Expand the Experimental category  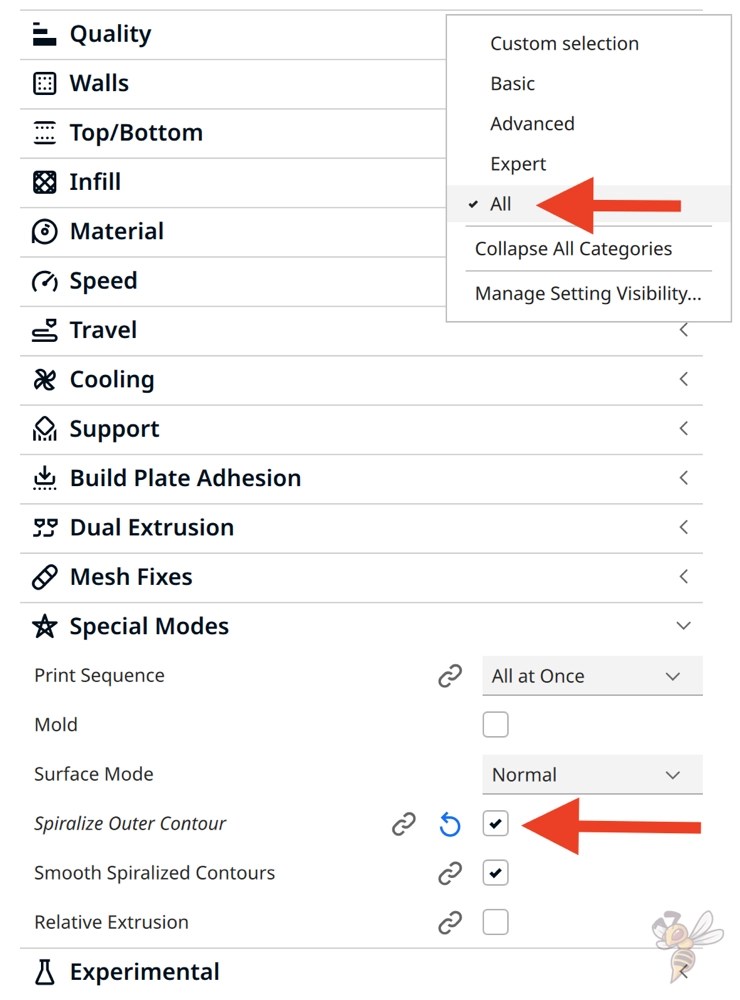click(144, 971)
